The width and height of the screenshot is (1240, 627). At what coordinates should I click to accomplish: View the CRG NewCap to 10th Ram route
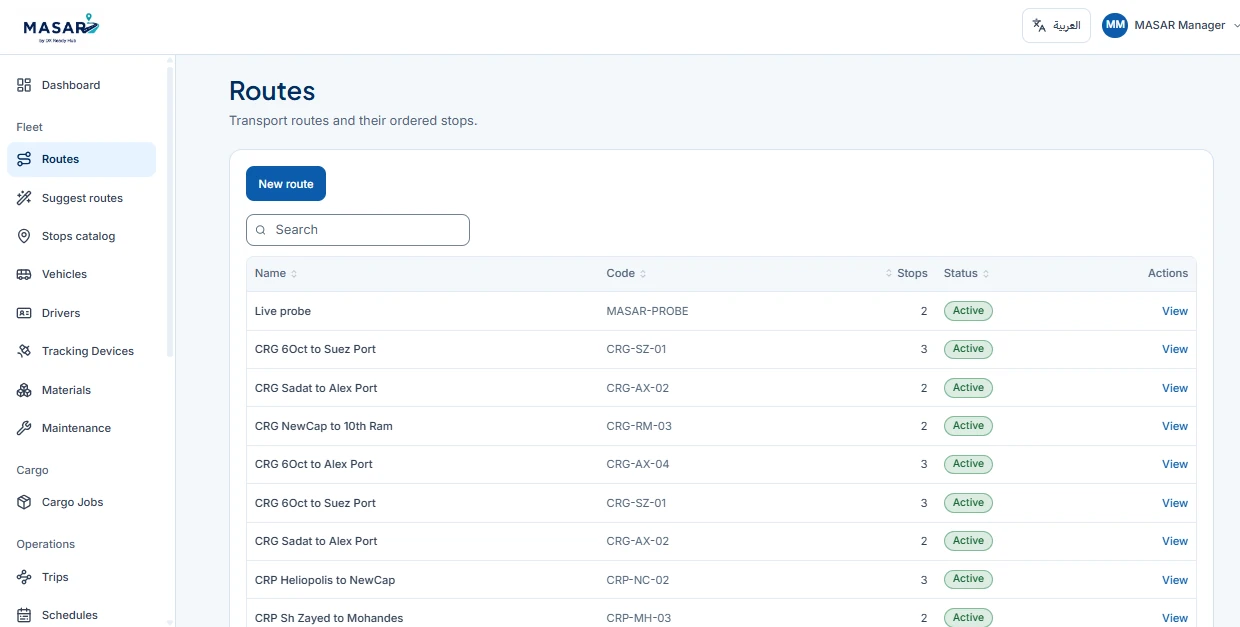click(x=1175, y=426)
